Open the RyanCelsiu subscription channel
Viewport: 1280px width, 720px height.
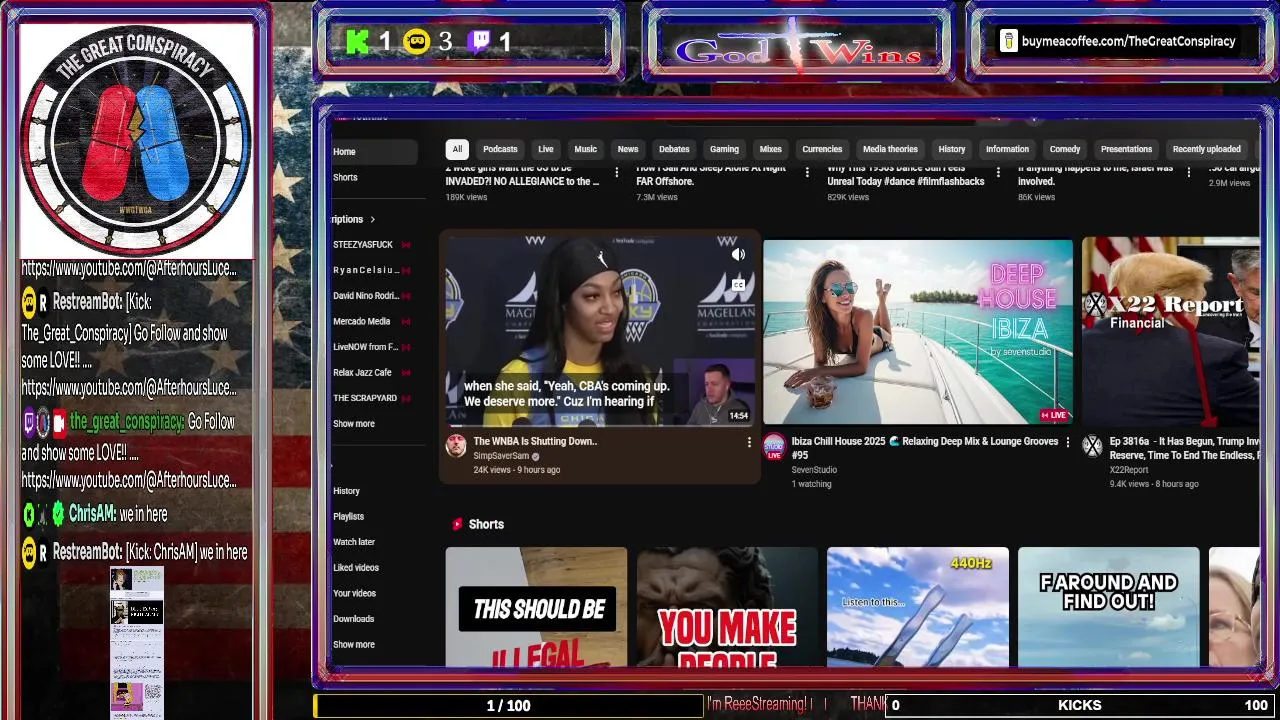click(366, 271)
